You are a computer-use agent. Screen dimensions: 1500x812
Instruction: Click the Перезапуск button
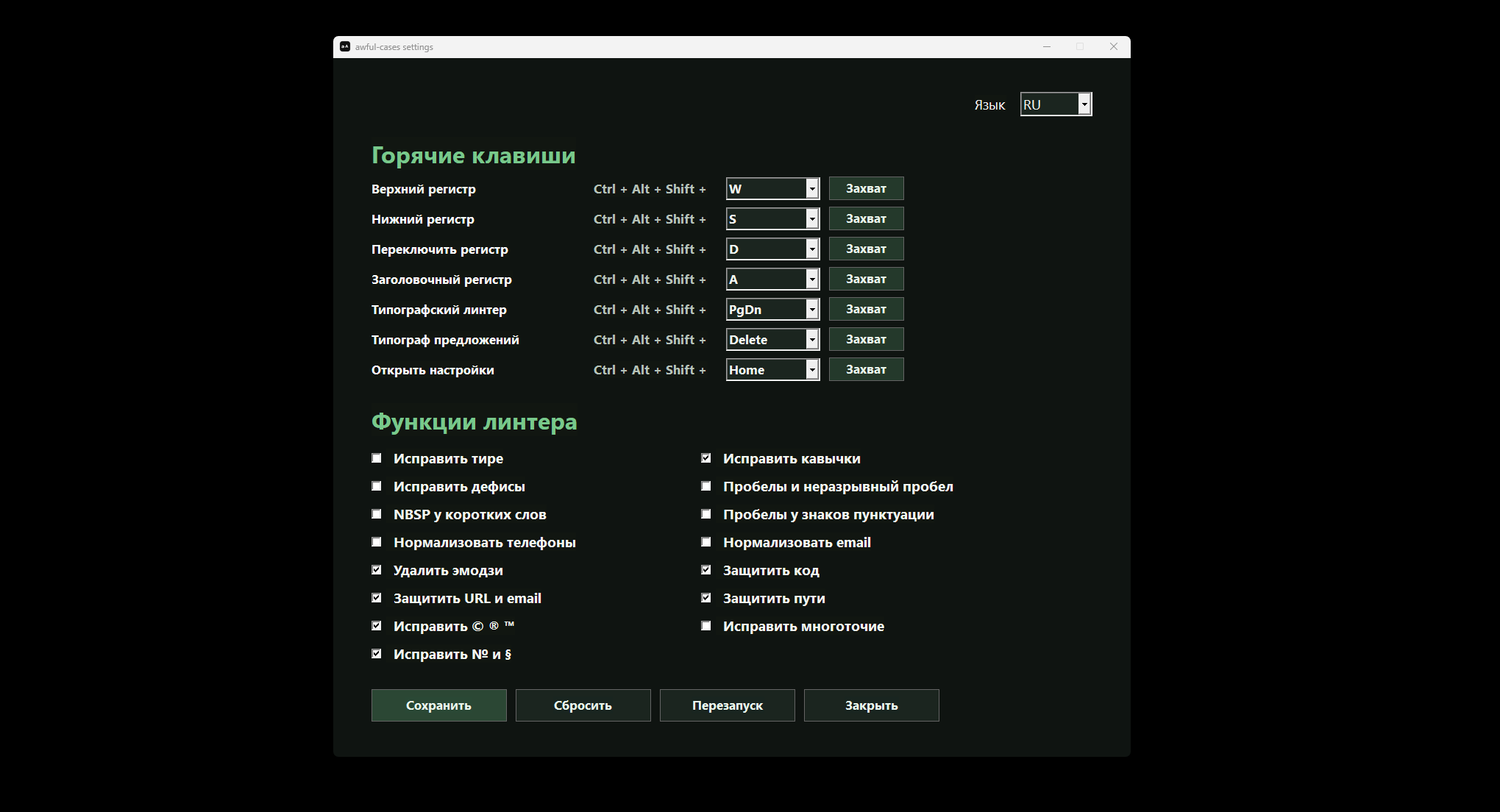pyautogui.click(x=727, y=705)
